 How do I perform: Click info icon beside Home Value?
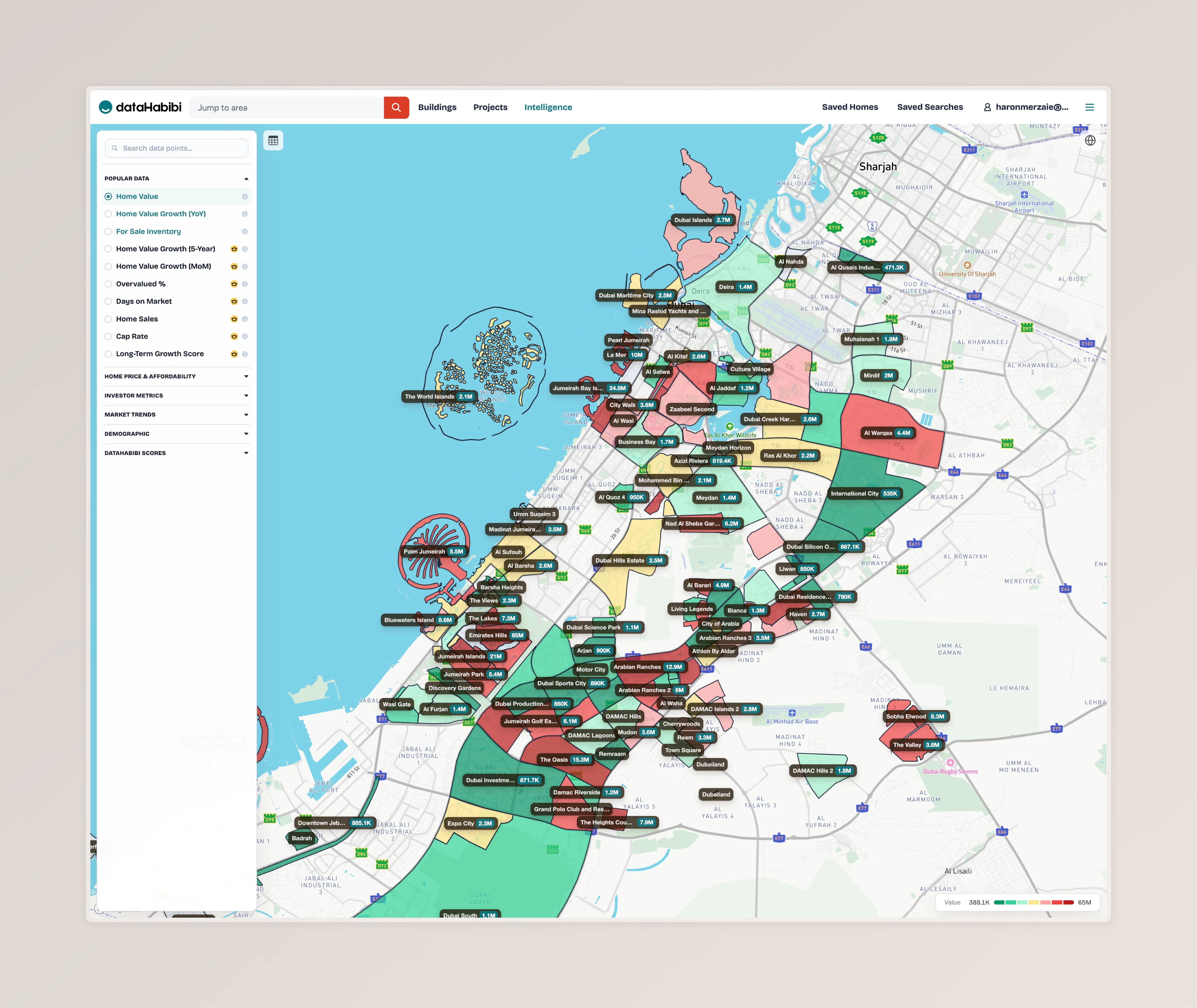[x=245, y=197]
